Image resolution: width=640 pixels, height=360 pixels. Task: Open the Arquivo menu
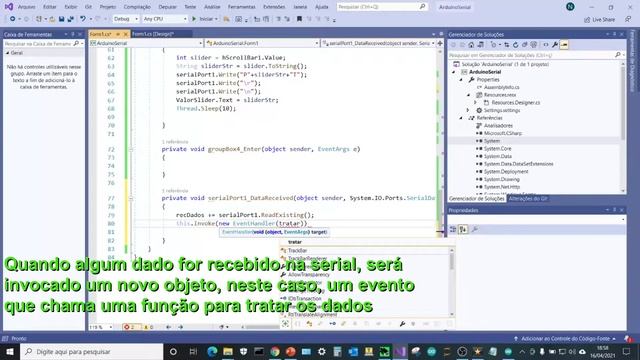coord(27,7)
